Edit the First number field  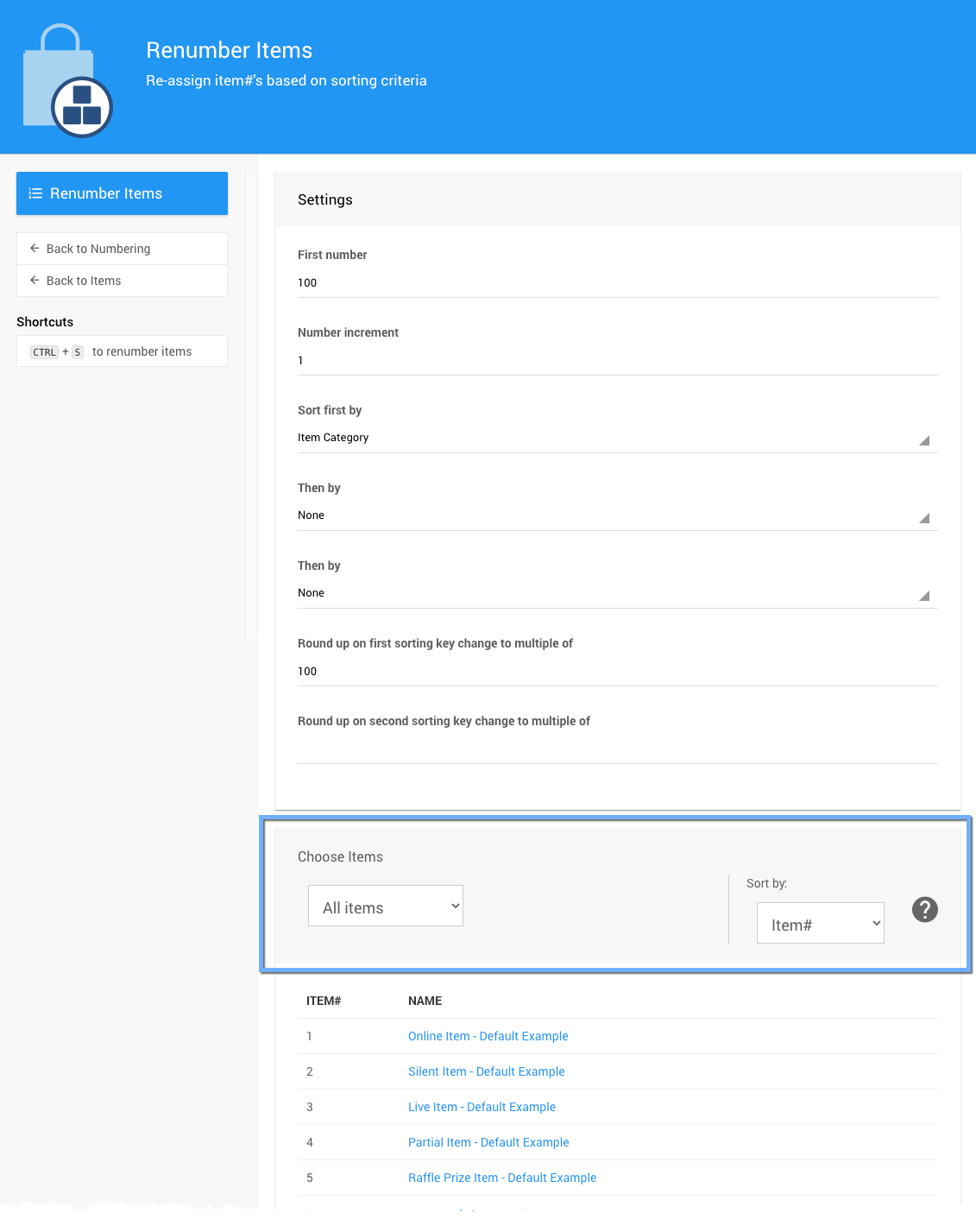point(616,283)
